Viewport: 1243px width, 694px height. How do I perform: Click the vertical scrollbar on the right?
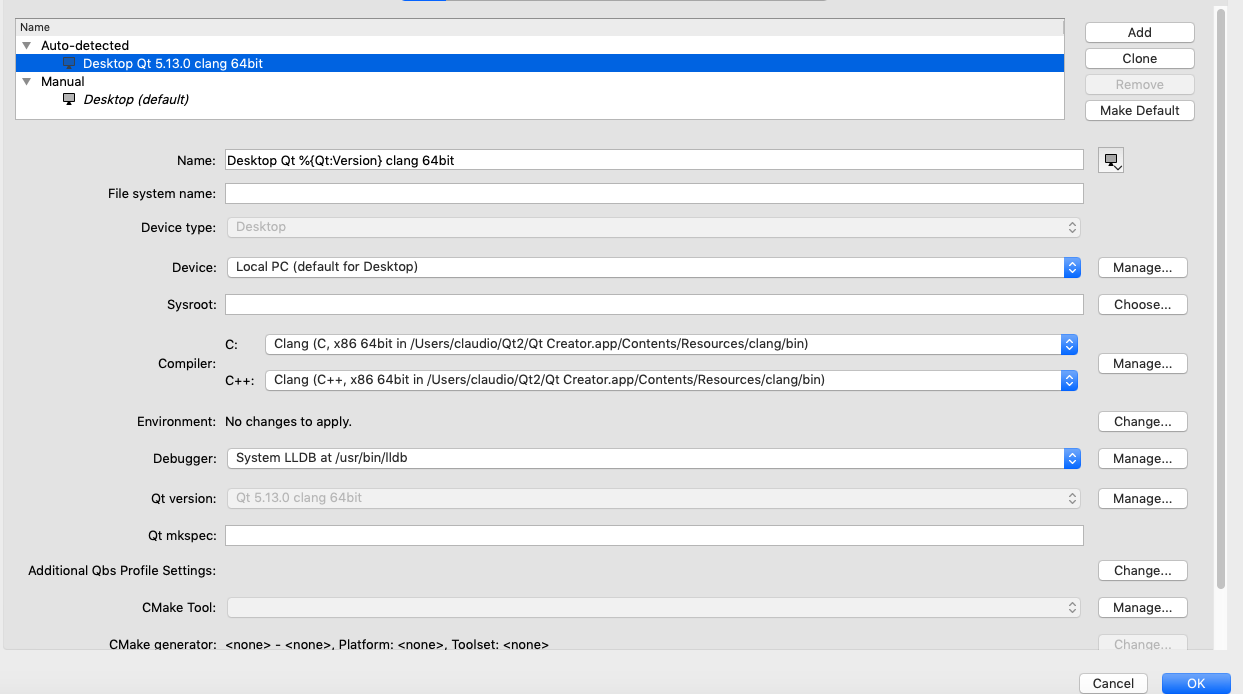coord(1220,300)
